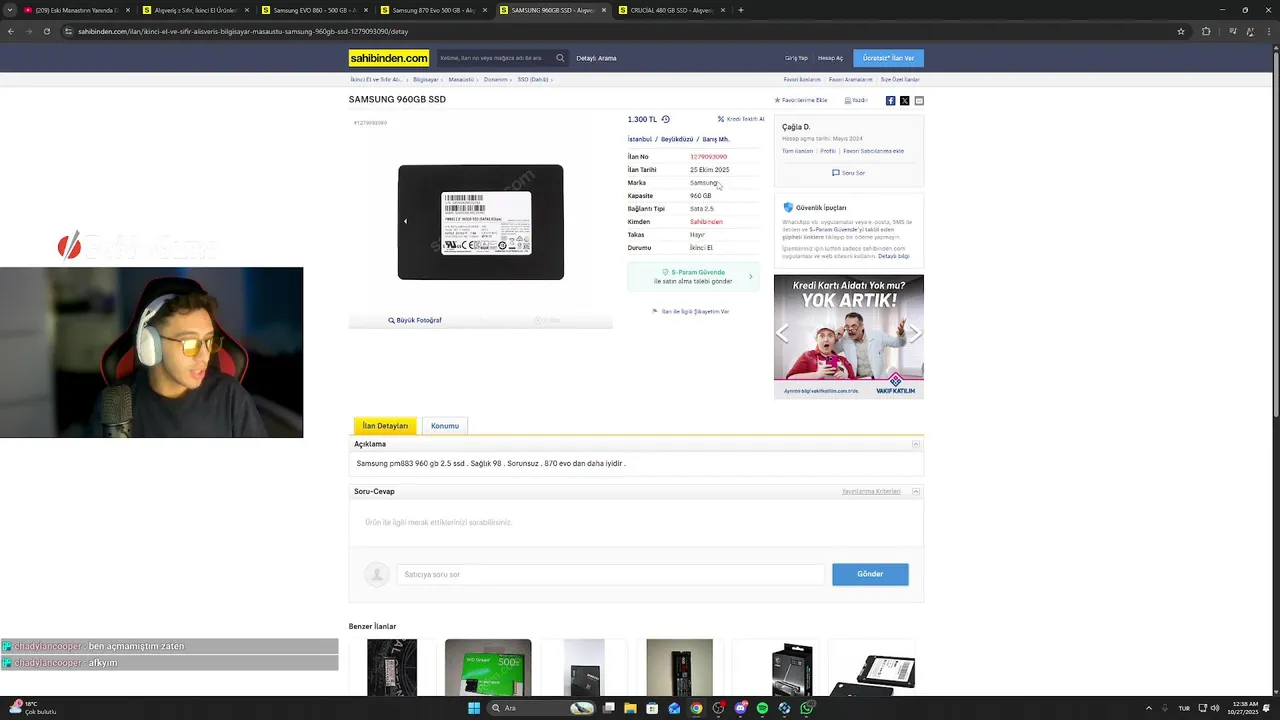The height and width of the screenshot is (720, 1280).
Task: Click the İstanbul location link
Action: 639,139
